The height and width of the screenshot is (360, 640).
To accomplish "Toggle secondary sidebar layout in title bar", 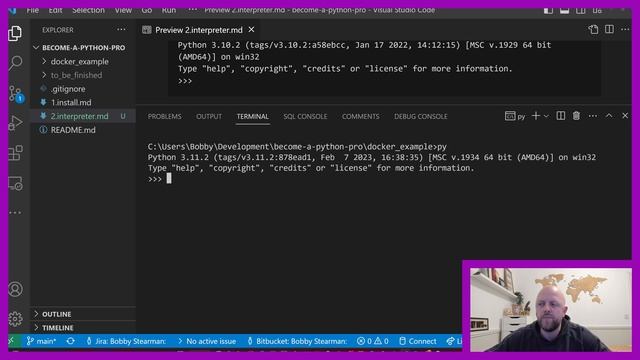I will [580, 11].
